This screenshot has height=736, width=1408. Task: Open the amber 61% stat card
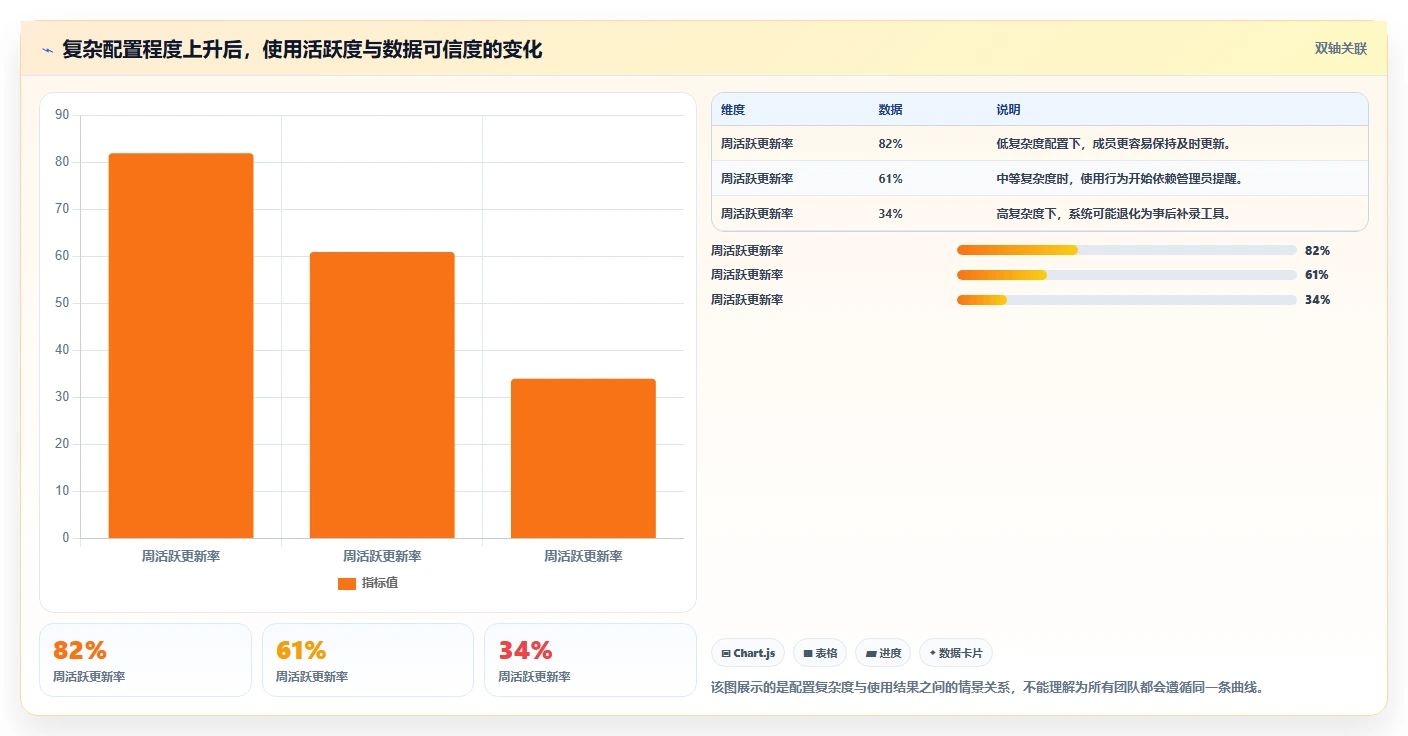click(x=368, y=660)
